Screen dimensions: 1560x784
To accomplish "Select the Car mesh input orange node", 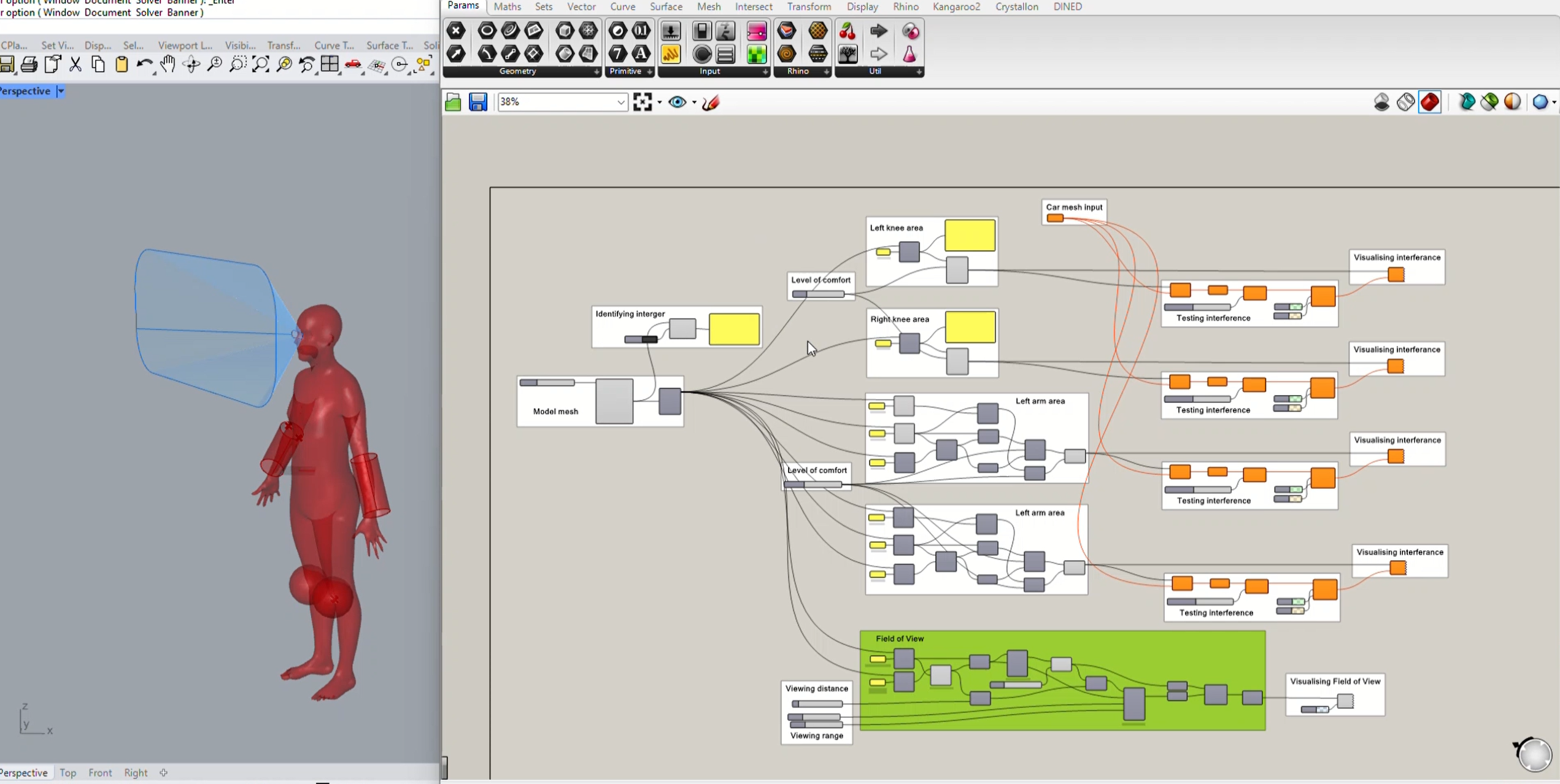I will pos(1055,218).
